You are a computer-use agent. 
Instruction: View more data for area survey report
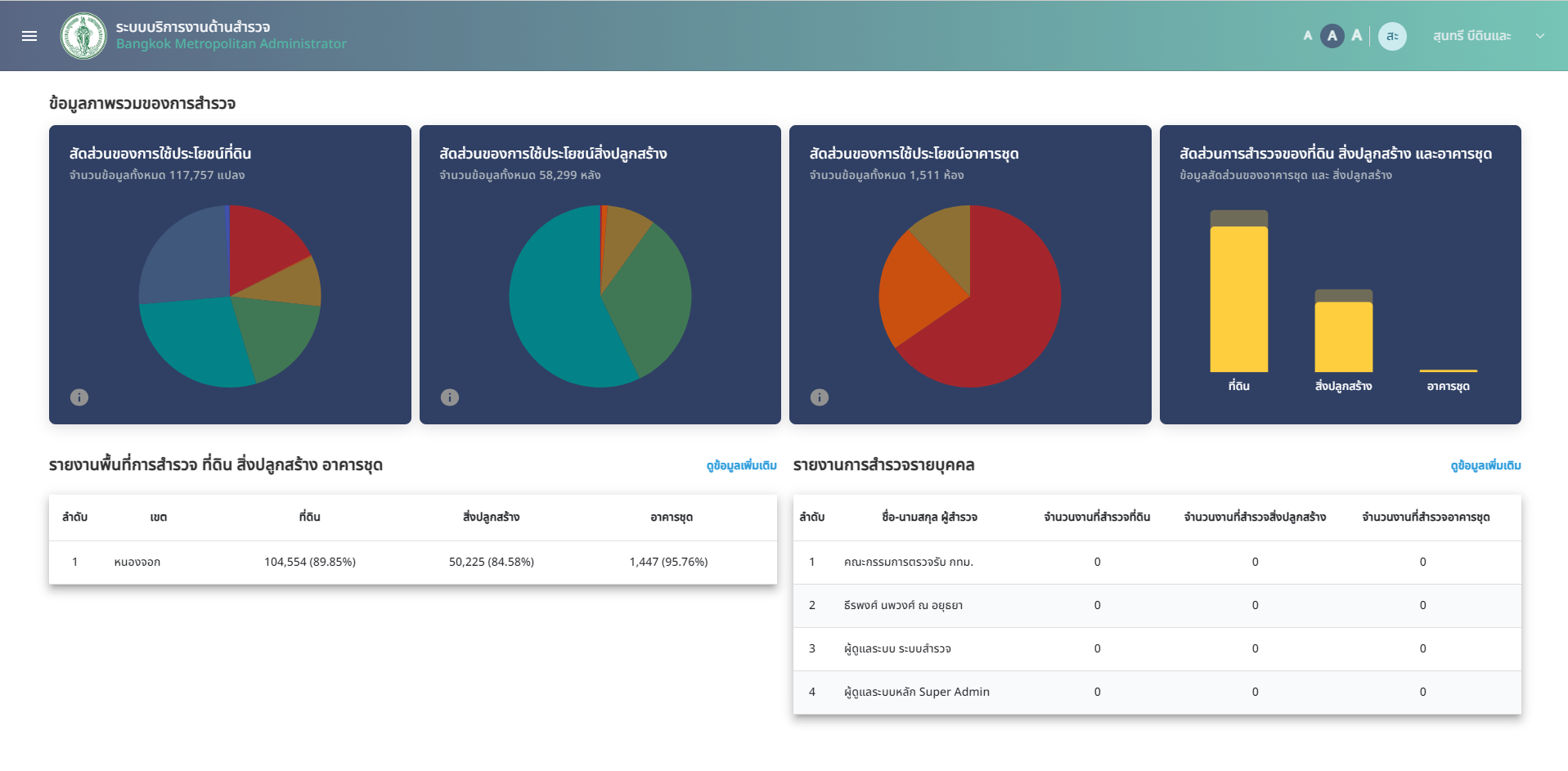pos(741,465)
